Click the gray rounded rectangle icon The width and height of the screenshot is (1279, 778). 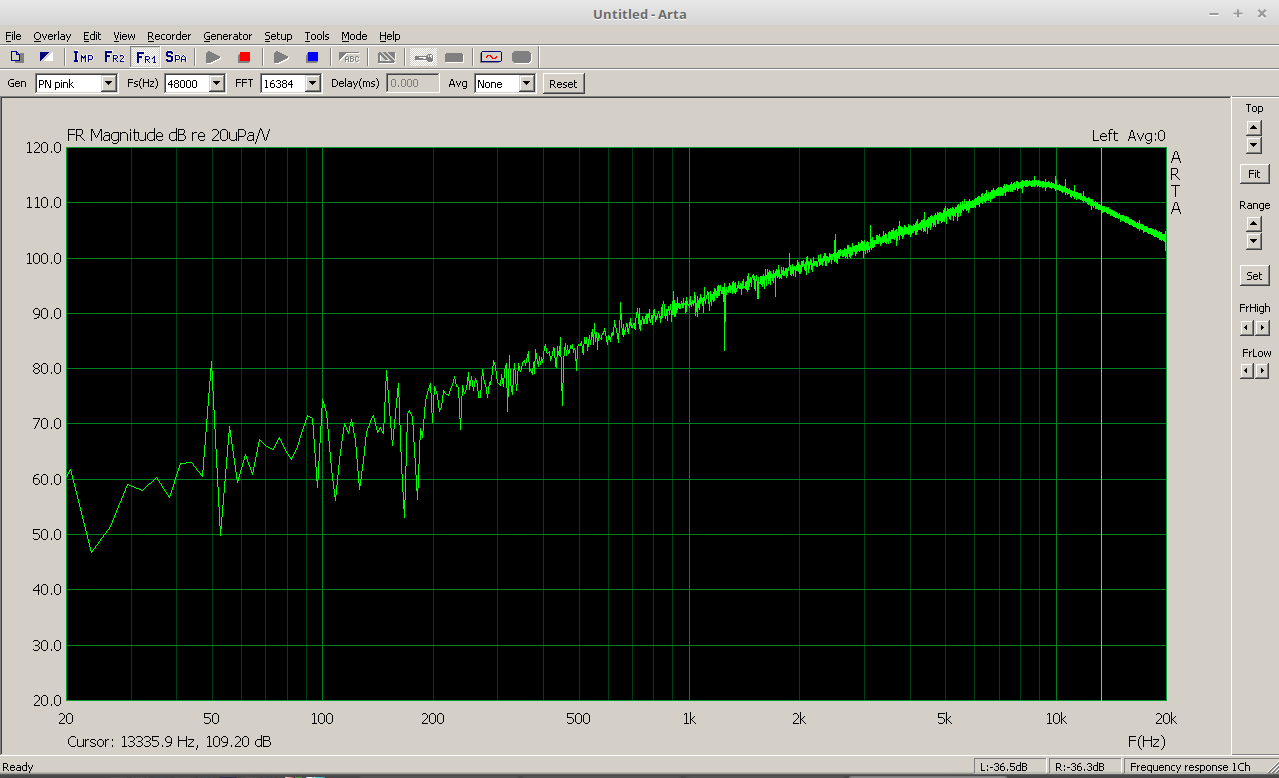click(x=522, y=57)
